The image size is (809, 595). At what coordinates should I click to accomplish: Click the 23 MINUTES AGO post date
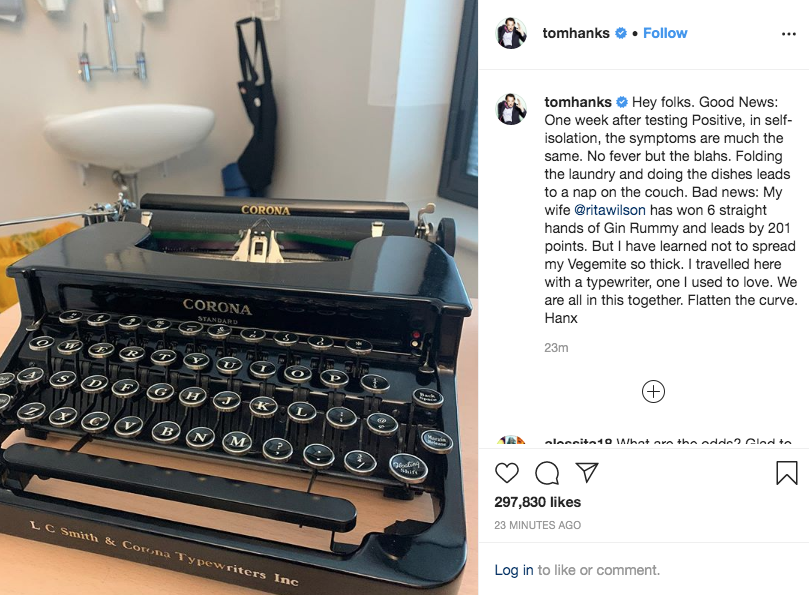[537, 525]
